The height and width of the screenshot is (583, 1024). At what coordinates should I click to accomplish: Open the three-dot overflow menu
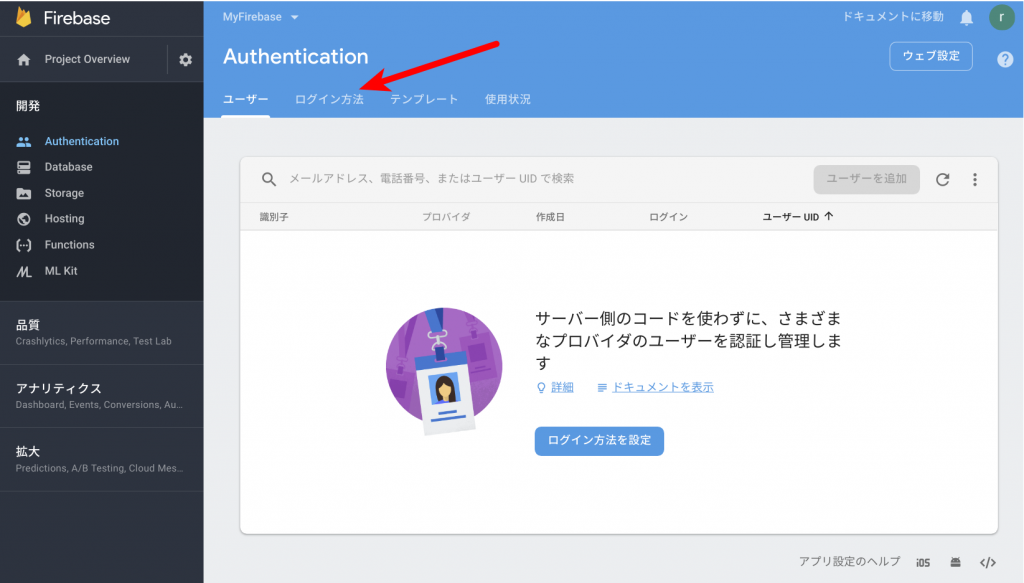[x=975, y=179]
